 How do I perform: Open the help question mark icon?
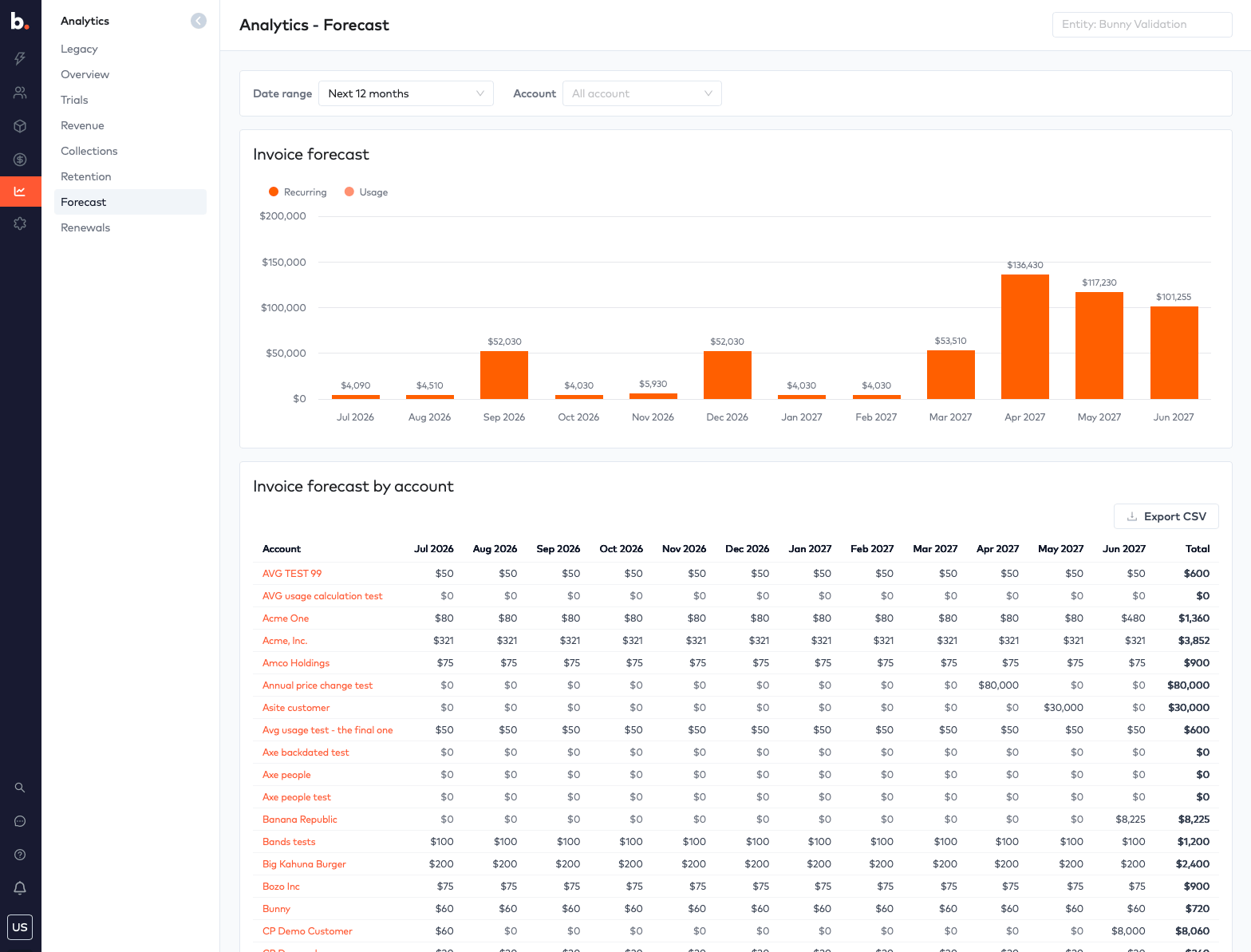20,855
